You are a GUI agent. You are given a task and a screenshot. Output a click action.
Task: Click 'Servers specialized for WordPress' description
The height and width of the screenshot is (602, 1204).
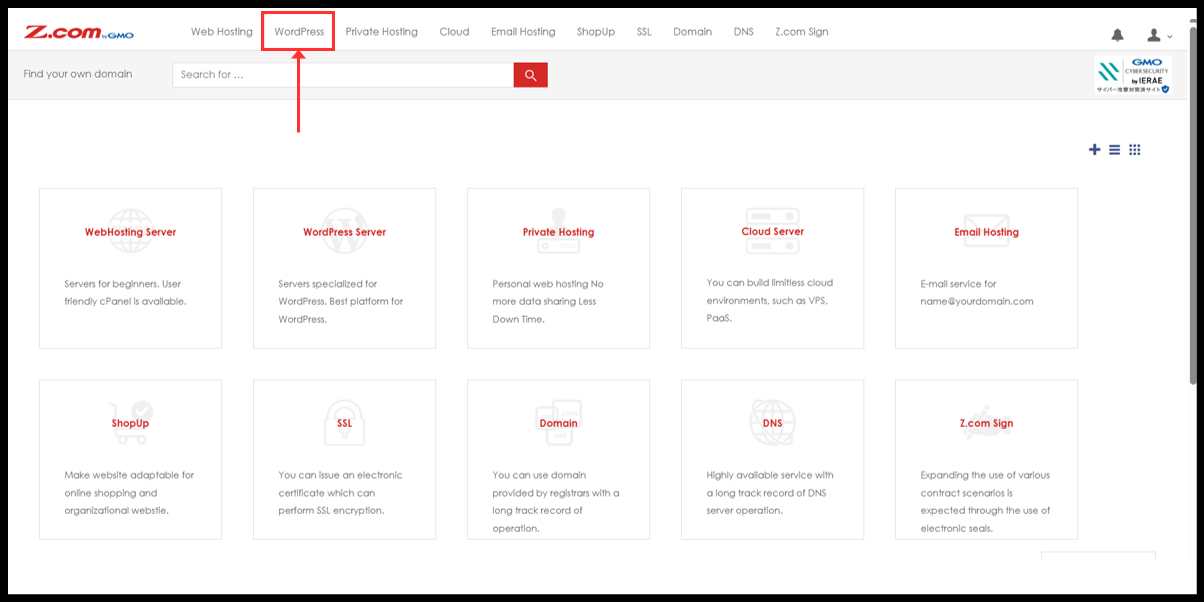coord(341,301)
